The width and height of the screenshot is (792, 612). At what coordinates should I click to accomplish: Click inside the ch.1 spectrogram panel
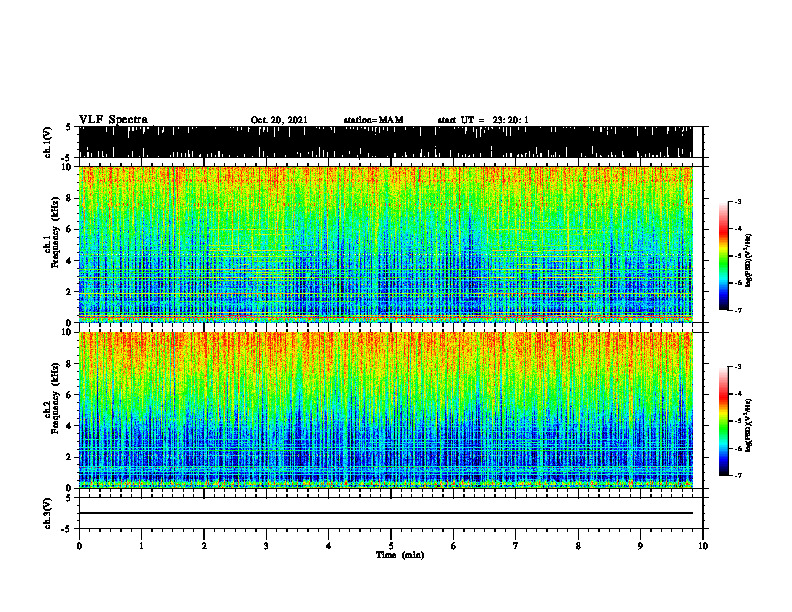(x=385, y=244)
